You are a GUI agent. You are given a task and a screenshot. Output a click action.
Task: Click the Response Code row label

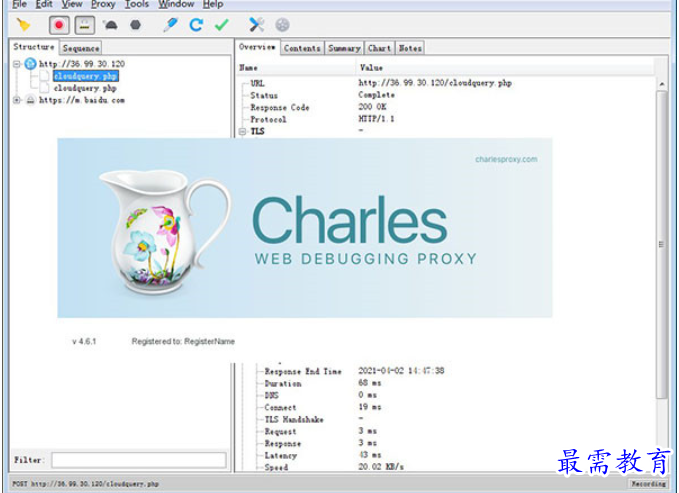tap(280, 107)
